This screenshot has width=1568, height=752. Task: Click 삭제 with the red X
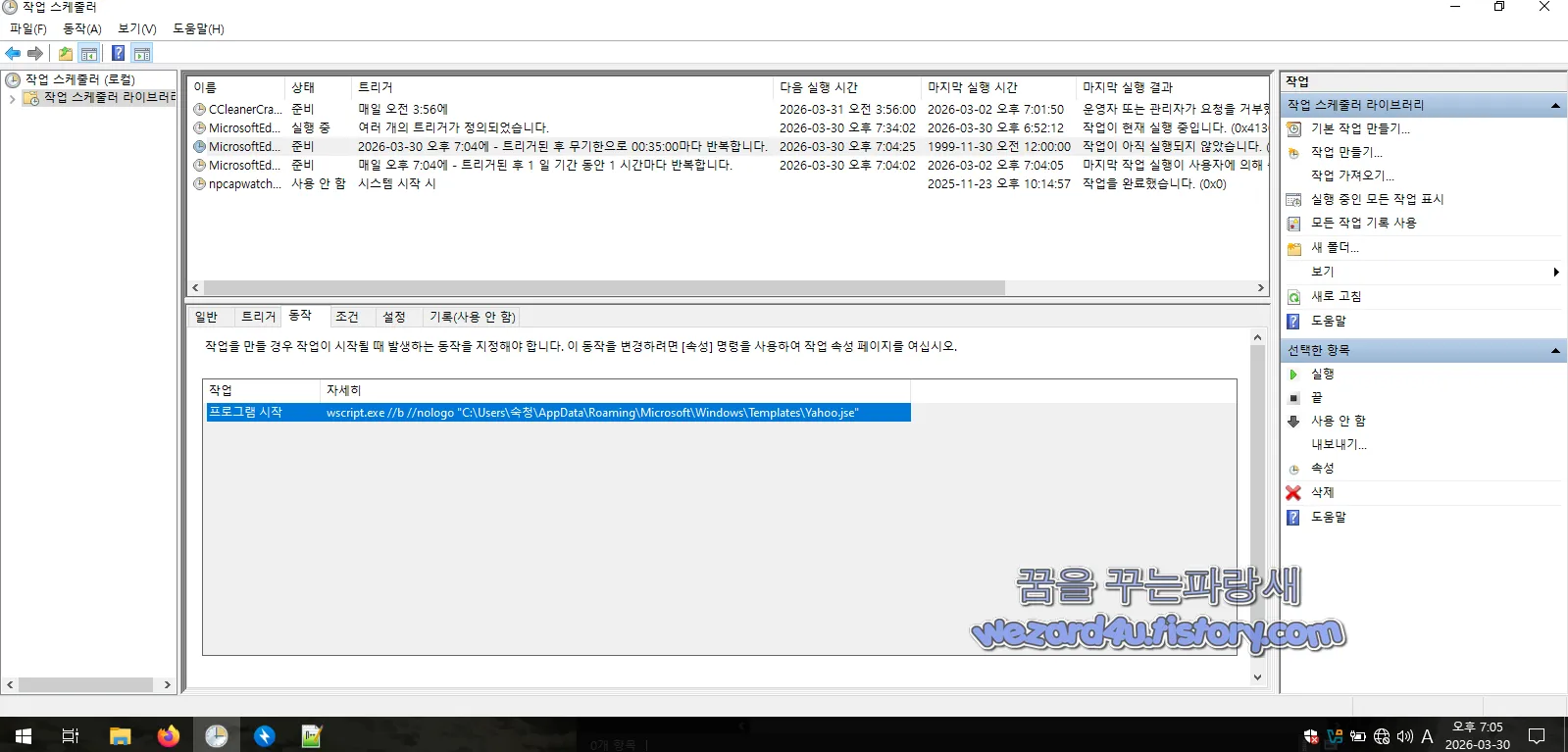(1323, 492)
